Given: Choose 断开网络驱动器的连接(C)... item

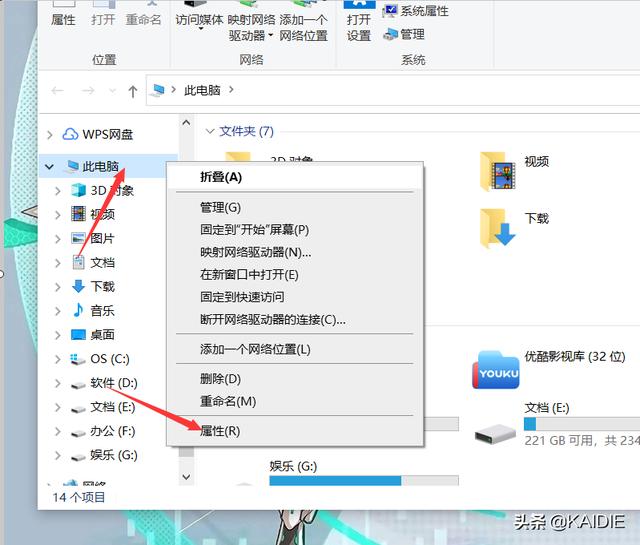Looking at the screenshot, I should [295, 319].
